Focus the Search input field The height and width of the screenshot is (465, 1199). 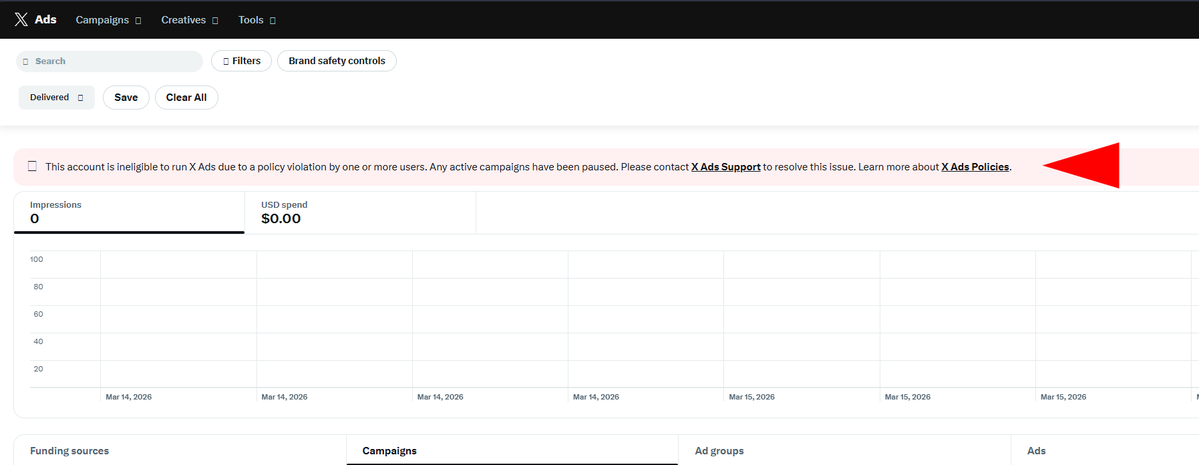pyautogui.click(x=109, y=61)
